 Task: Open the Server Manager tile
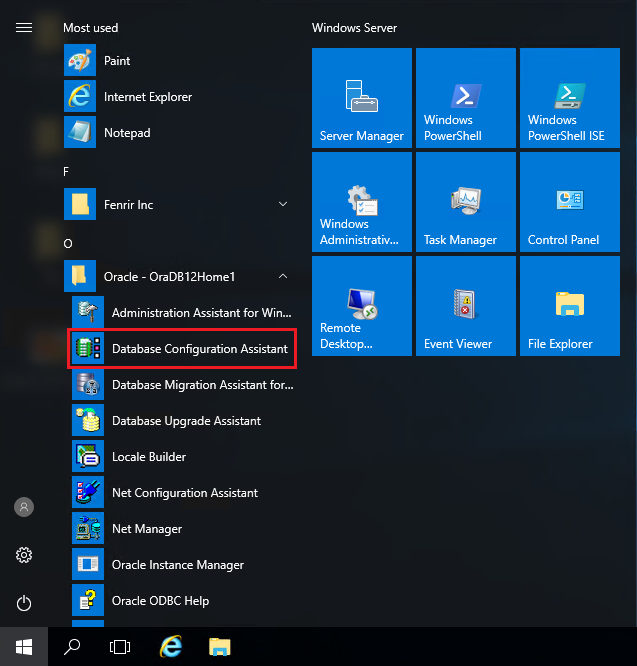[362, 98]
